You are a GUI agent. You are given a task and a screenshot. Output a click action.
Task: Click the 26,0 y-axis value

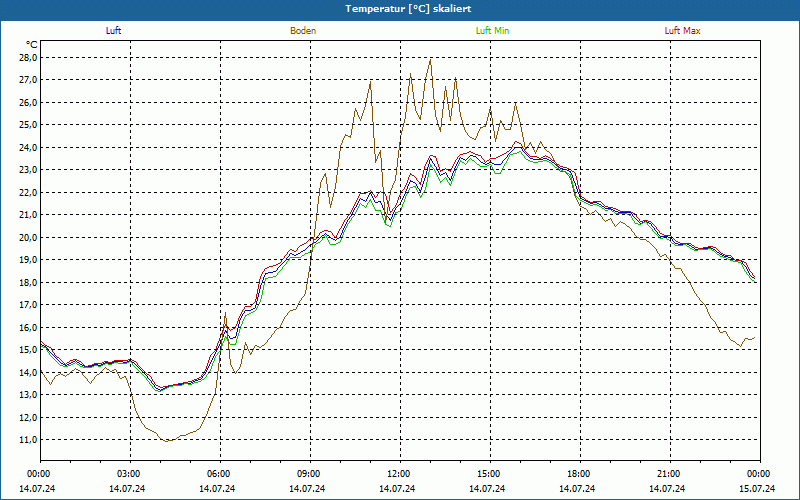29,103
